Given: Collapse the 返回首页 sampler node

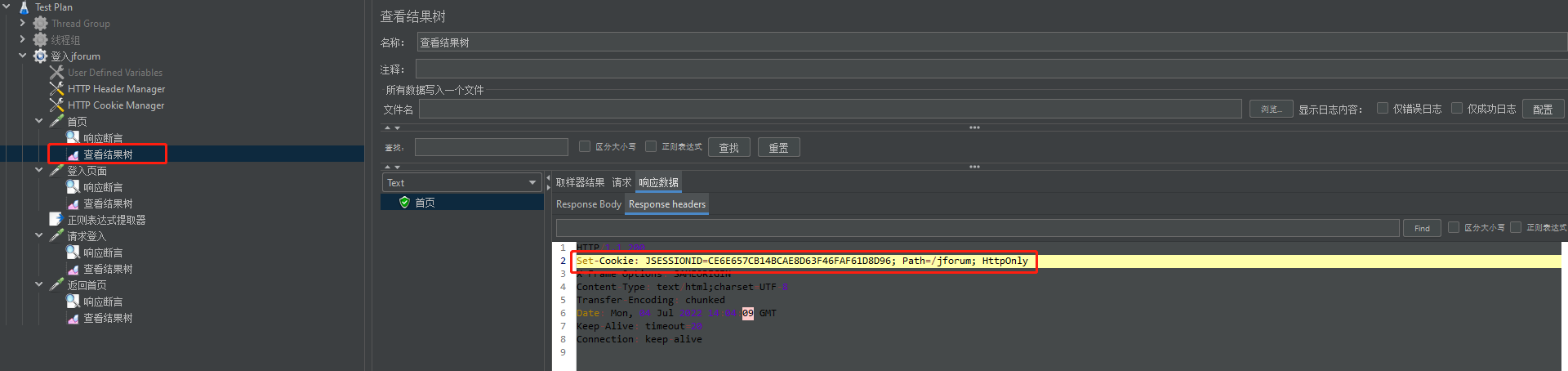Looking at the screenshot, I should click(x=39, y=284).
